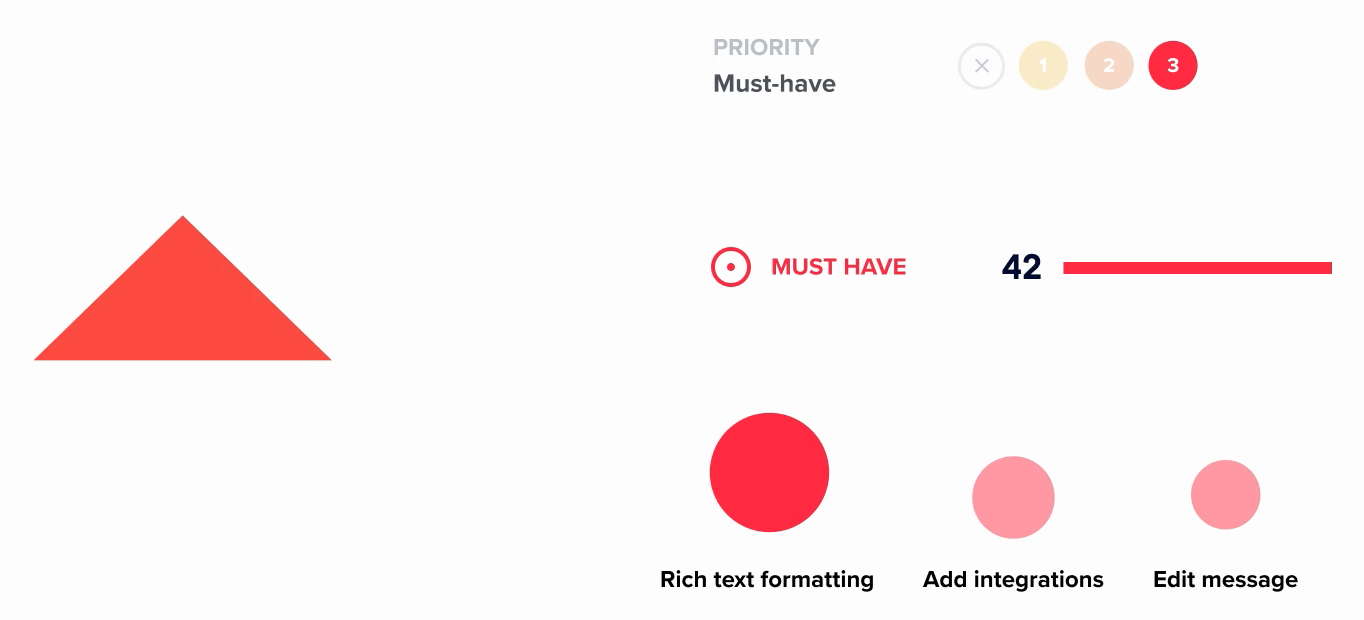This screenshot has height=620, width=1364.
Task: Set priority level to 1
Action: [x=1043, y=66]
